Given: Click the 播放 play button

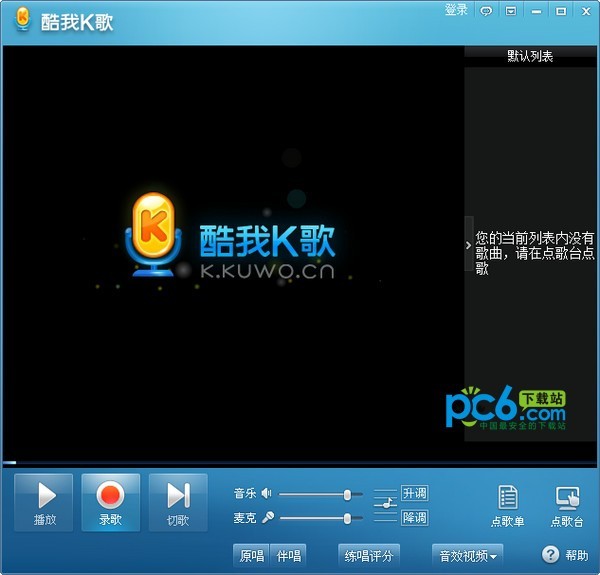Looking at the screenshot, I should click(44, 503).
